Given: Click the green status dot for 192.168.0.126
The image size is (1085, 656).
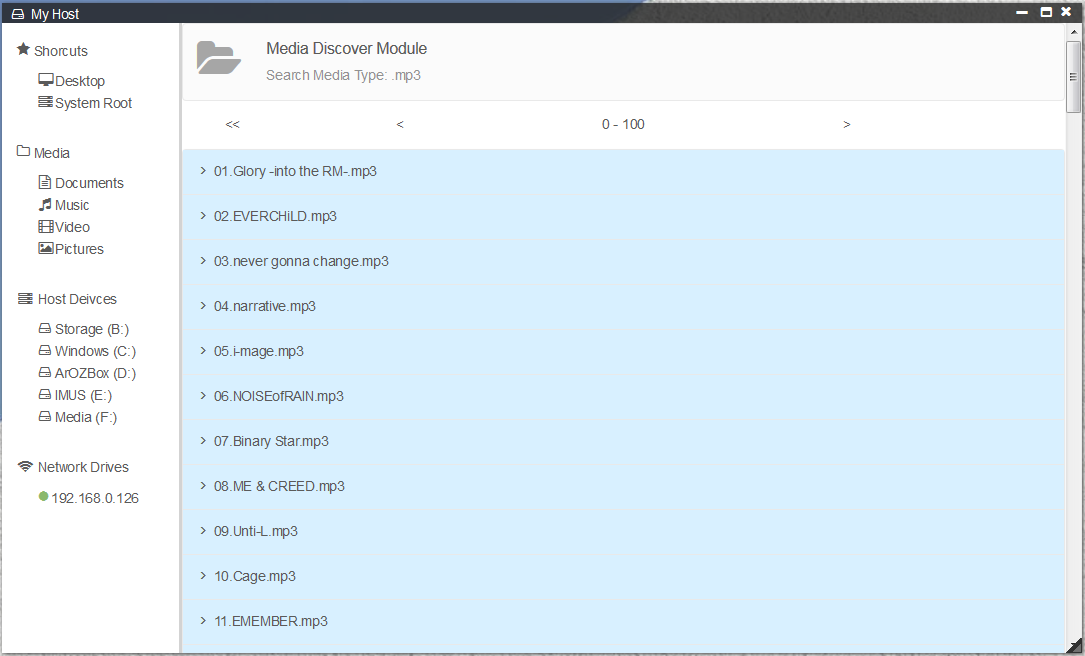Looking at the screenshot, I should [43, 496].
